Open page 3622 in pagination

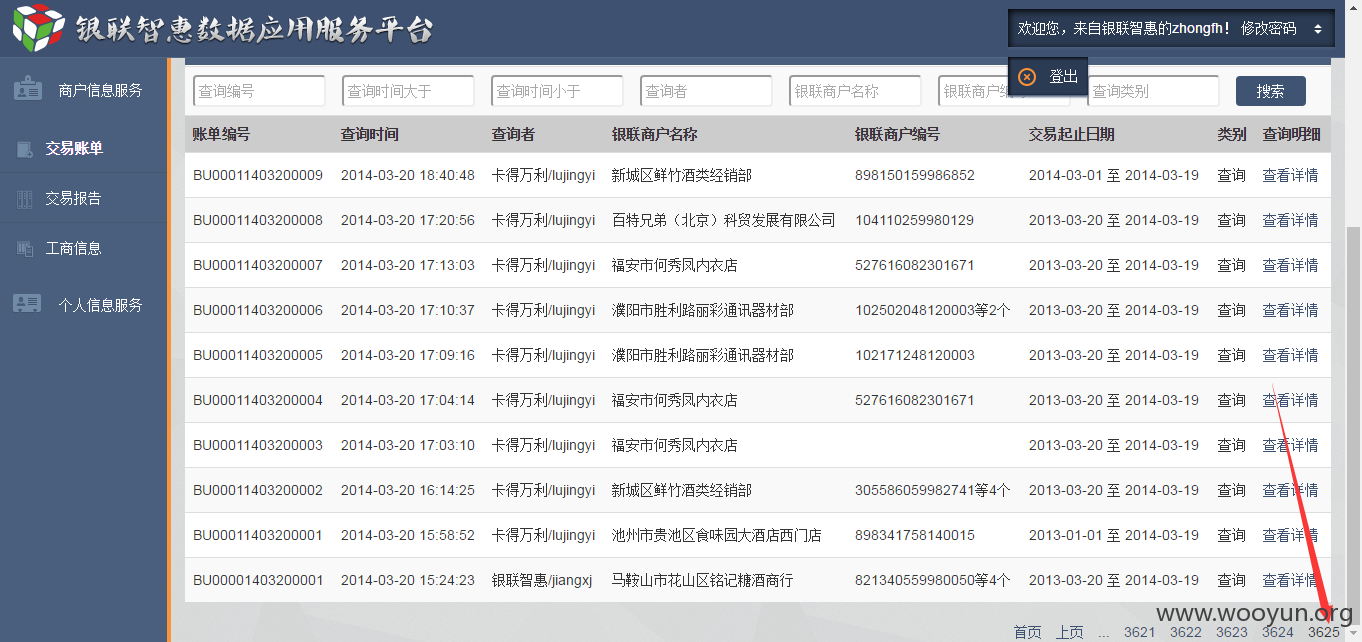coord(1185,631)
